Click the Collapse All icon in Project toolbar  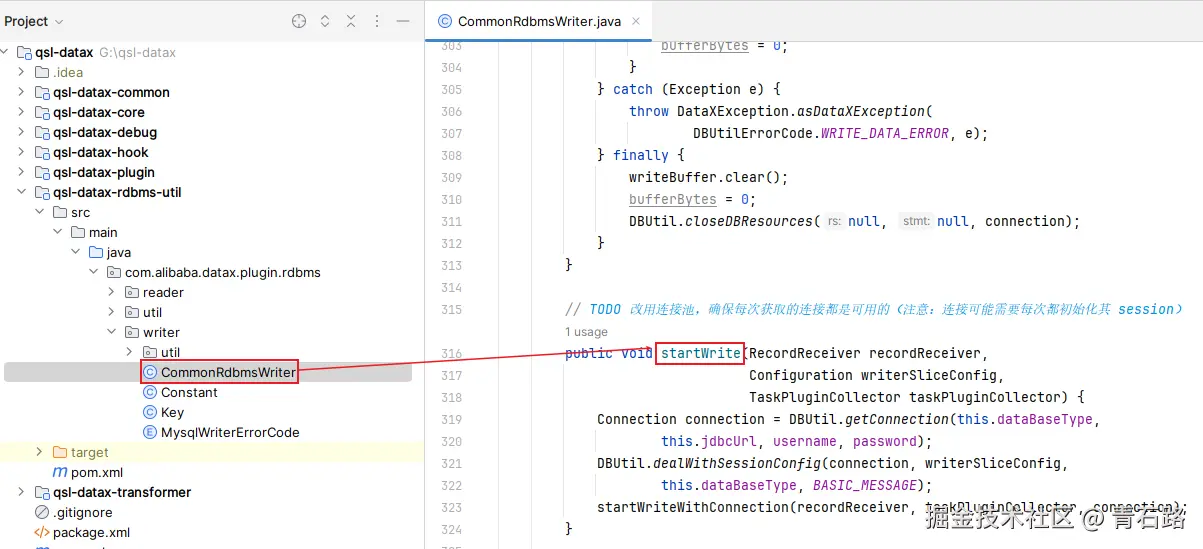click(x=351, y=21)
